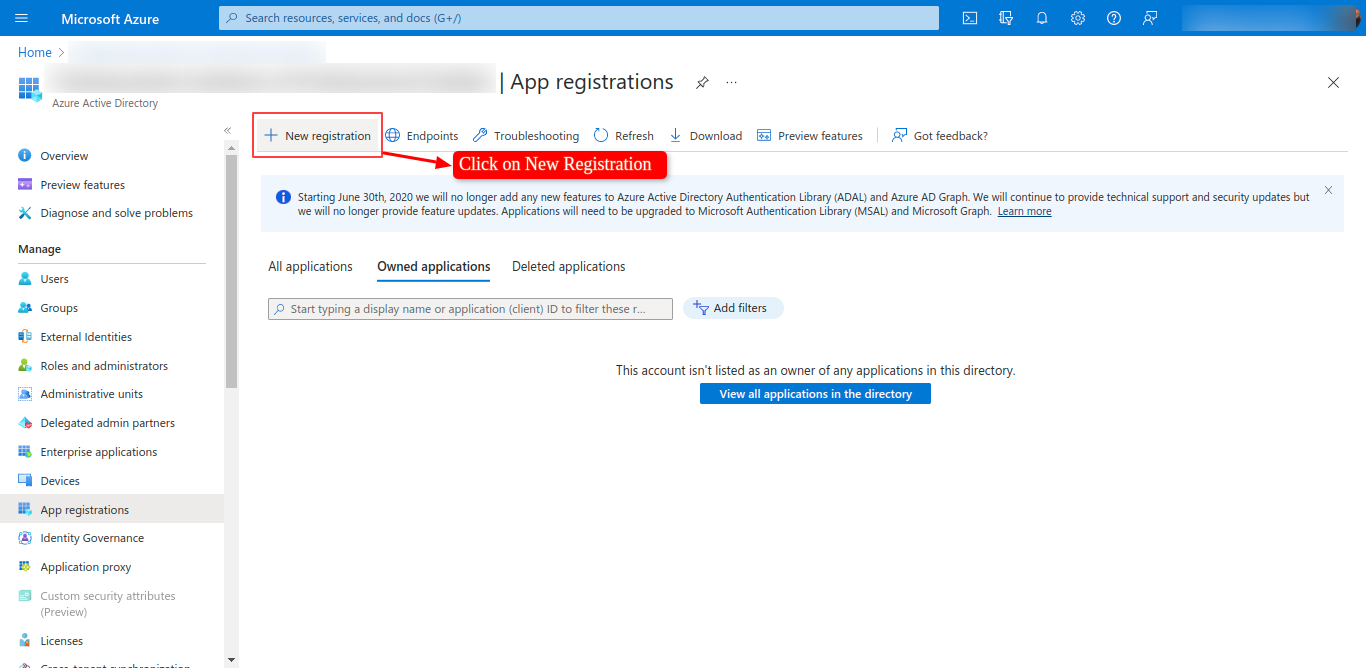Go to Home breadcrumb link
The image size is (1366, 668).
coord(35,52)
